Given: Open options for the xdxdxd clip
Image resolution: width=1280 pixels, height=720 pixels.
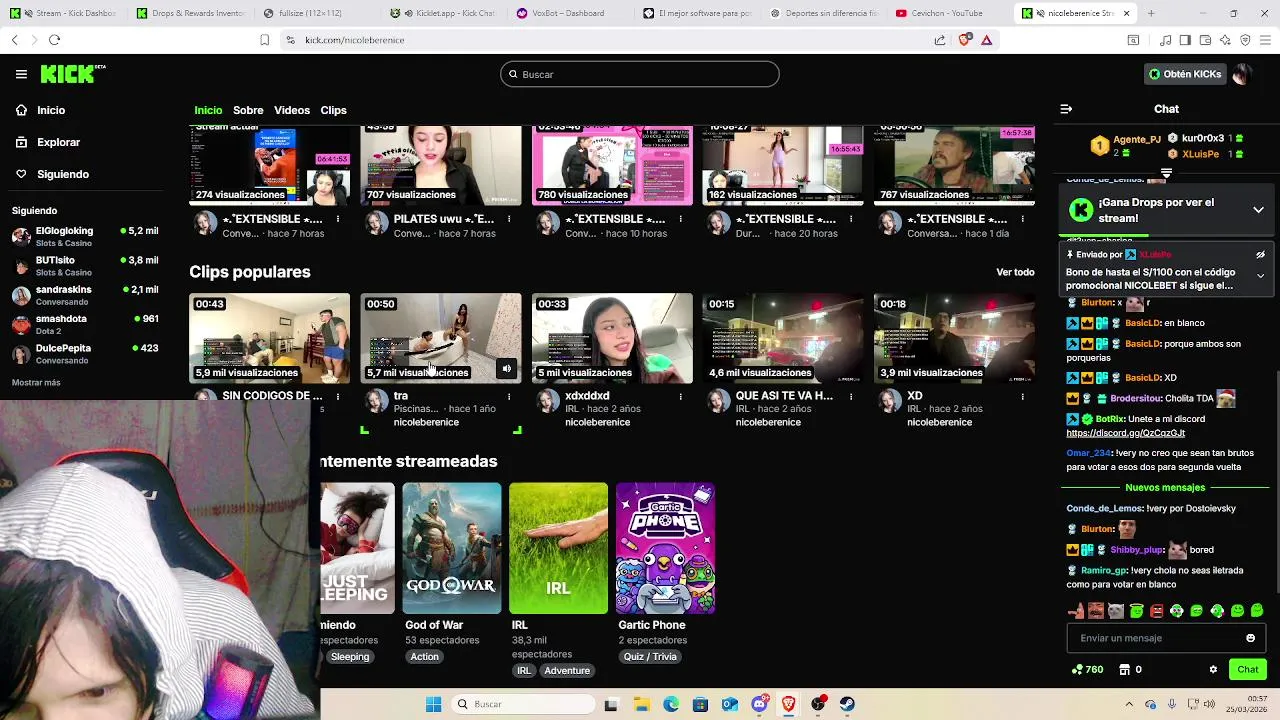Looking at the screenshot, I should point(681,397).
